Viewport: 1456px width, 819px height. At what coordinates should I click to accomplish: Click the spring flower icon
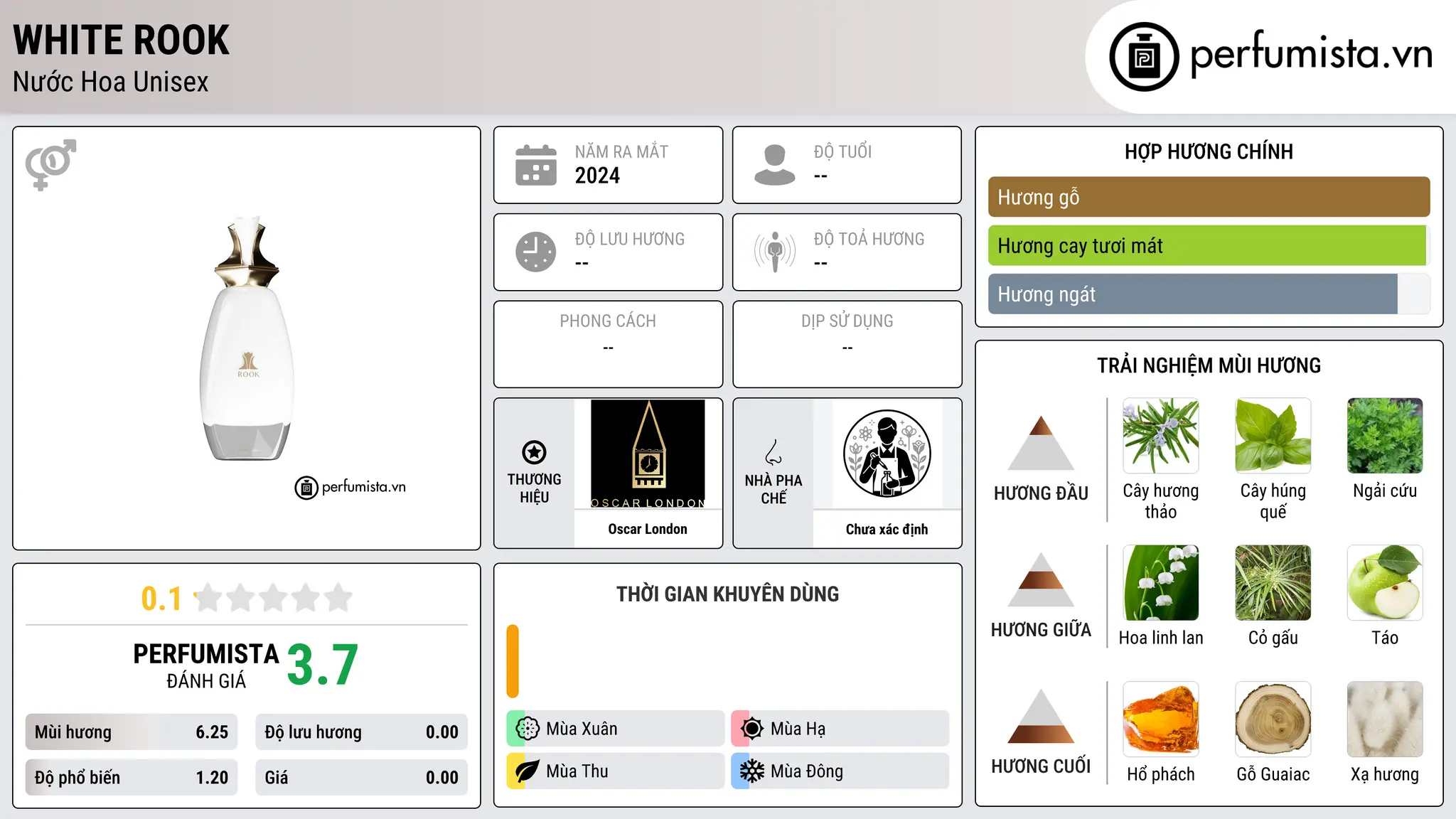(x=527, y=729)
